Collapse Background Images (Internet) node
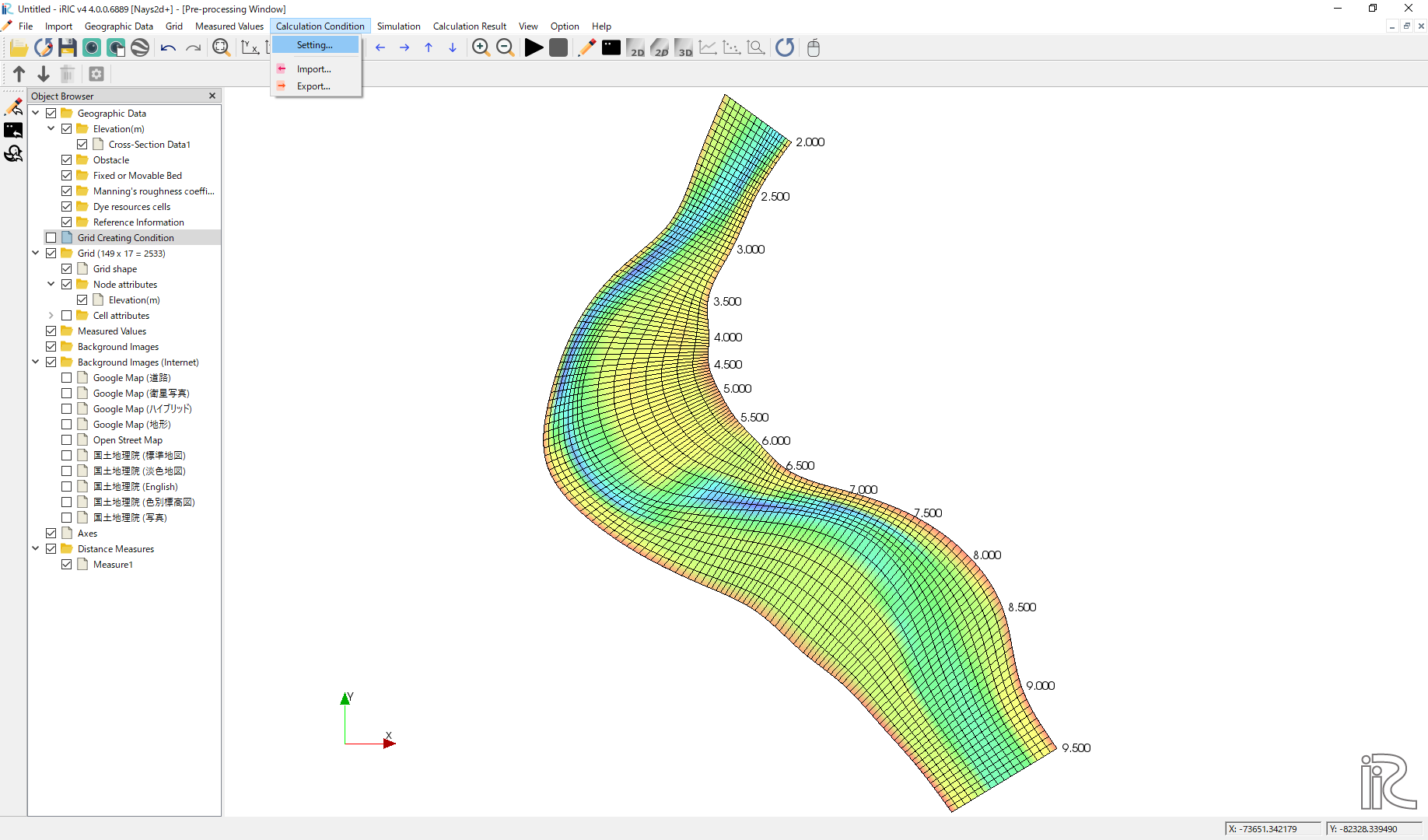This screenshot has height=840, width=1428. pos(36,362)
